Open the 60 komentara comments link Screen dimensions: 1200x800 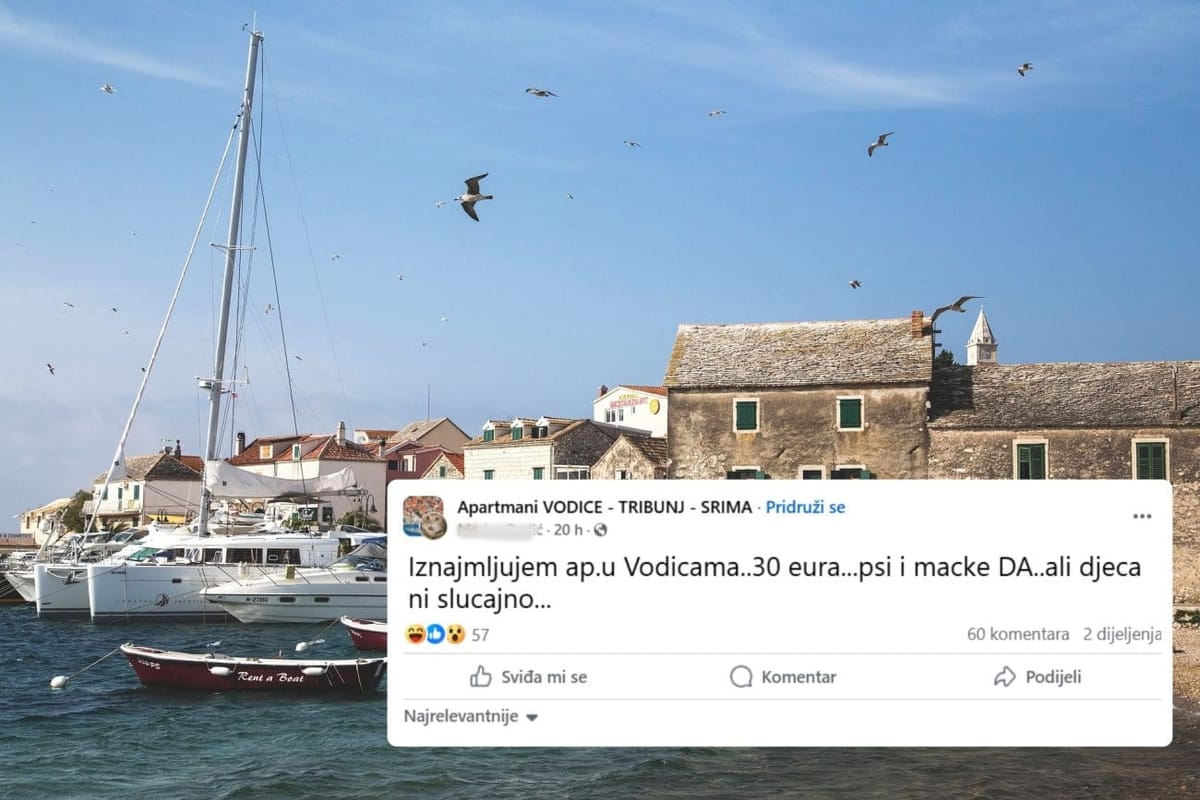1018,634
